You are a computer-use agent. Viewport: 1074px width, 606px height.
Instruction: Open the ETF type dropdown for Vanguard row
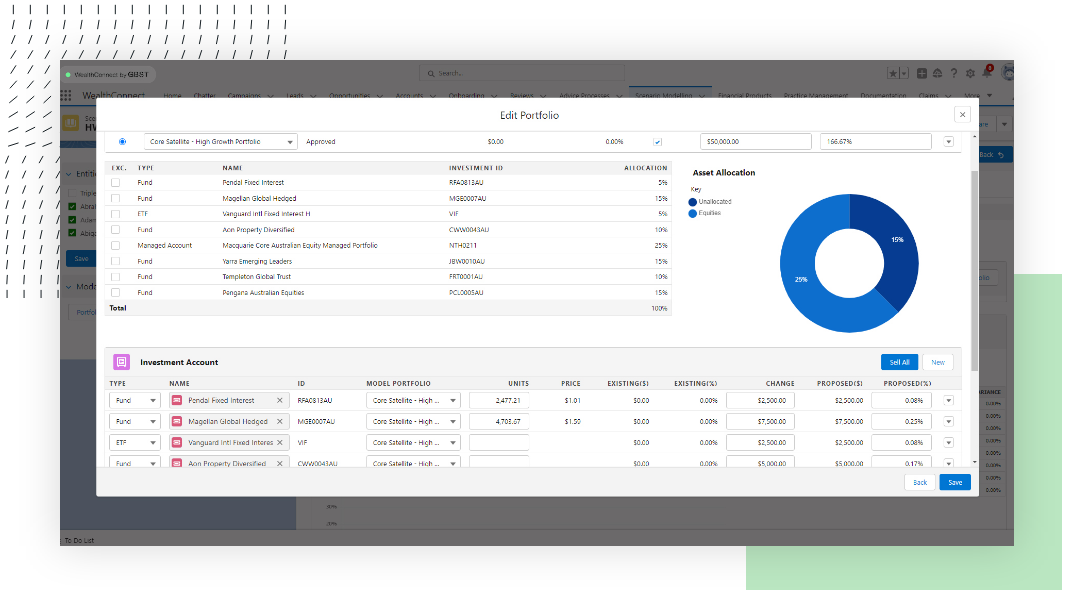coord(134,443)
